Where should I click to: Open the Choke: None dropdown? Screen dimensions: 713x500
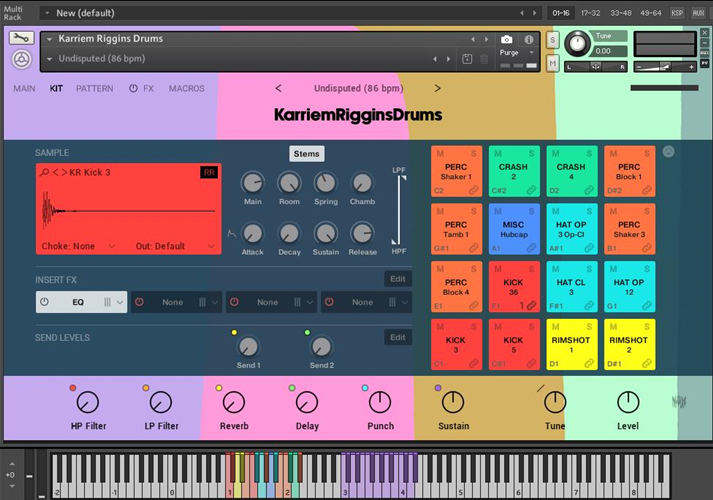tap(70, 246)
